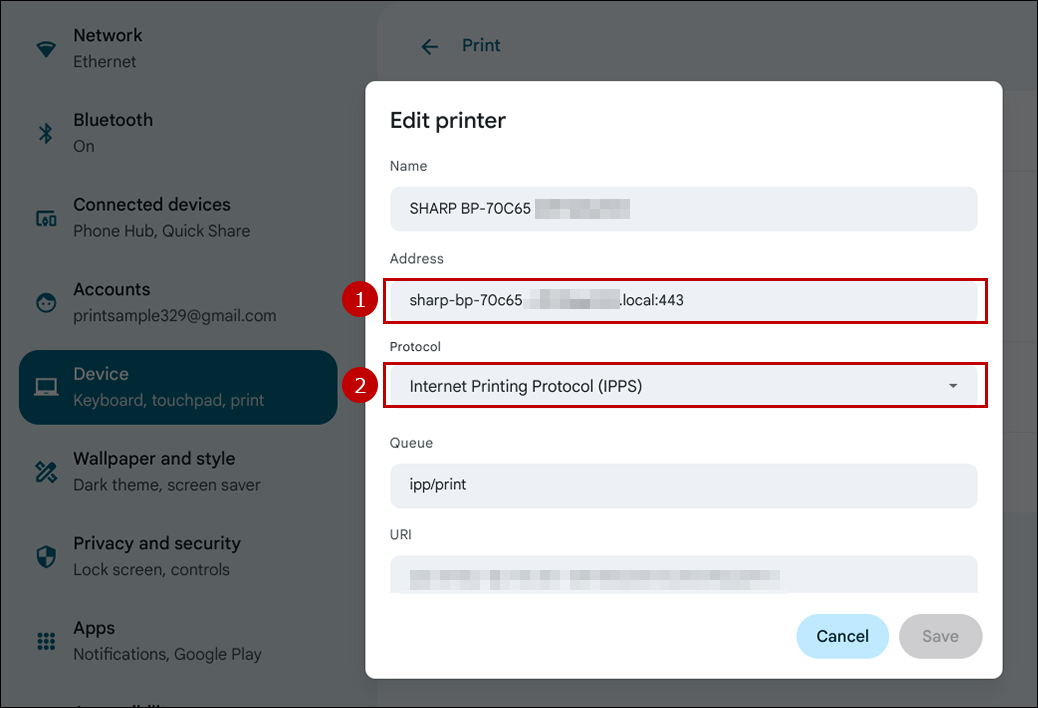The height and width of the screenshot is (708, 1038).
Task: Open Wallpaper and style section
Action: click(178, 472)
